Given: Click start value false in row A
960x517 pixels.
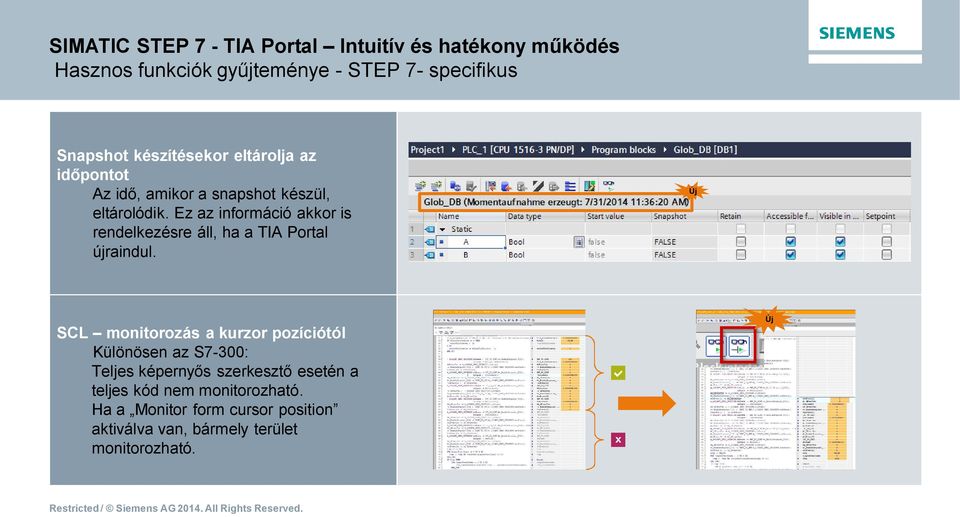Looking at the screenshot, I should (x=596, y=242).
